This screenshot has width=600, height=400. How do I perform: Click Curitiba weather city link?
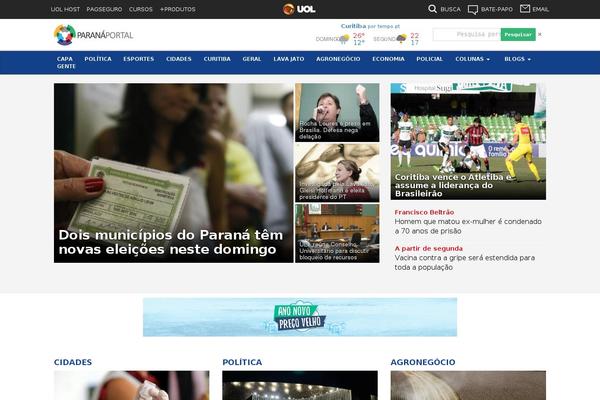click(x=353, y=26)
